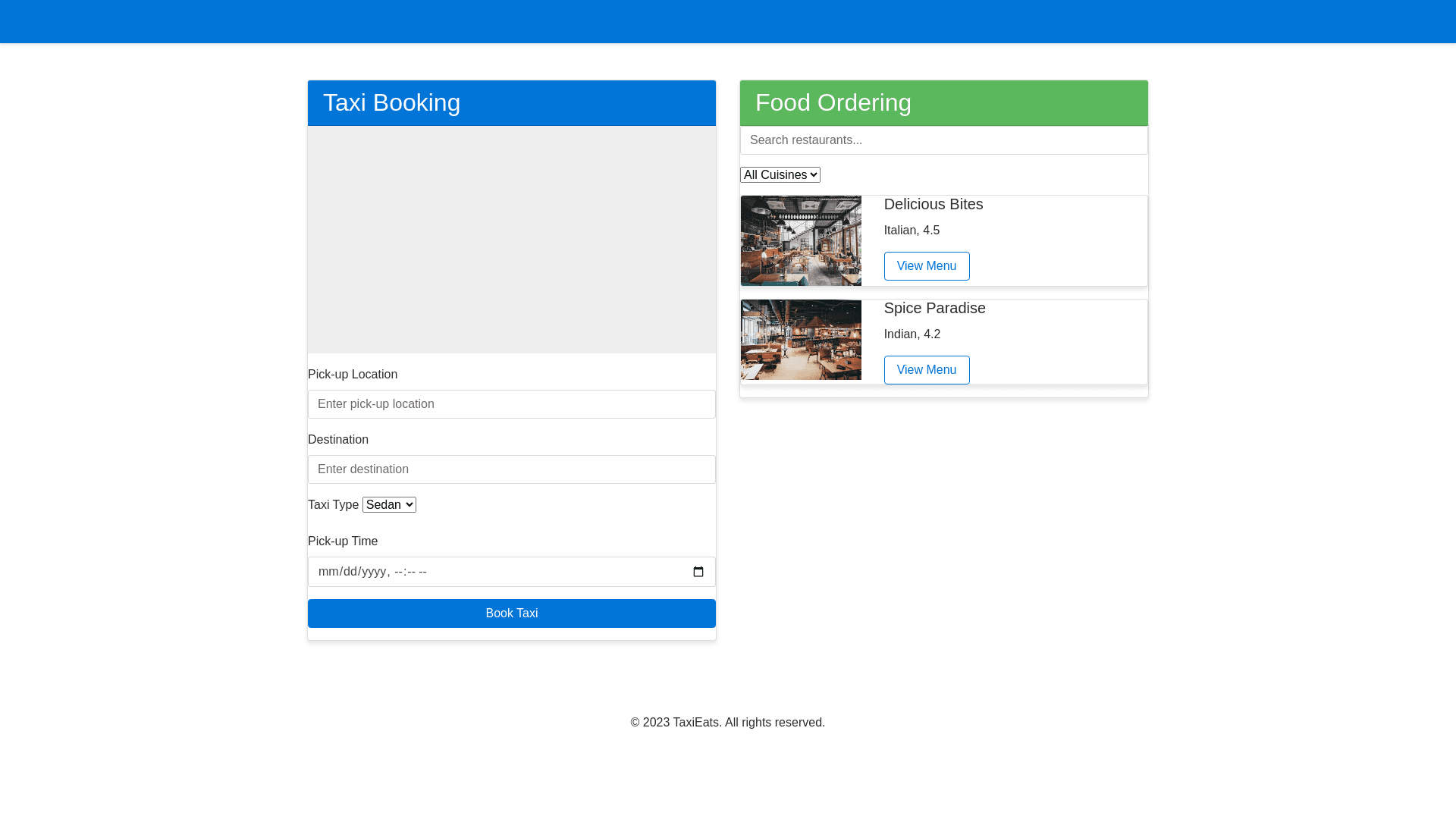Click the date portion of Pick-up Time
This screenshot has height=819, width=1456.
pyautogui.click(x=352, y=572)
